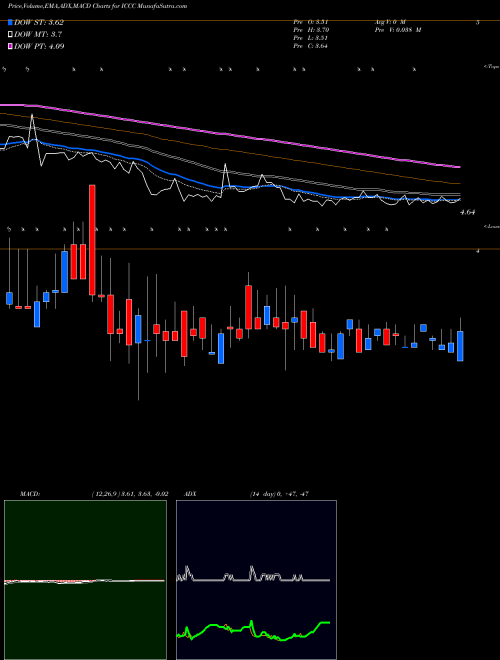Click the 'Pre L: 3.51' low value
Image resolution: width=500 pixels, height=660 pixels.
[311, 38]
